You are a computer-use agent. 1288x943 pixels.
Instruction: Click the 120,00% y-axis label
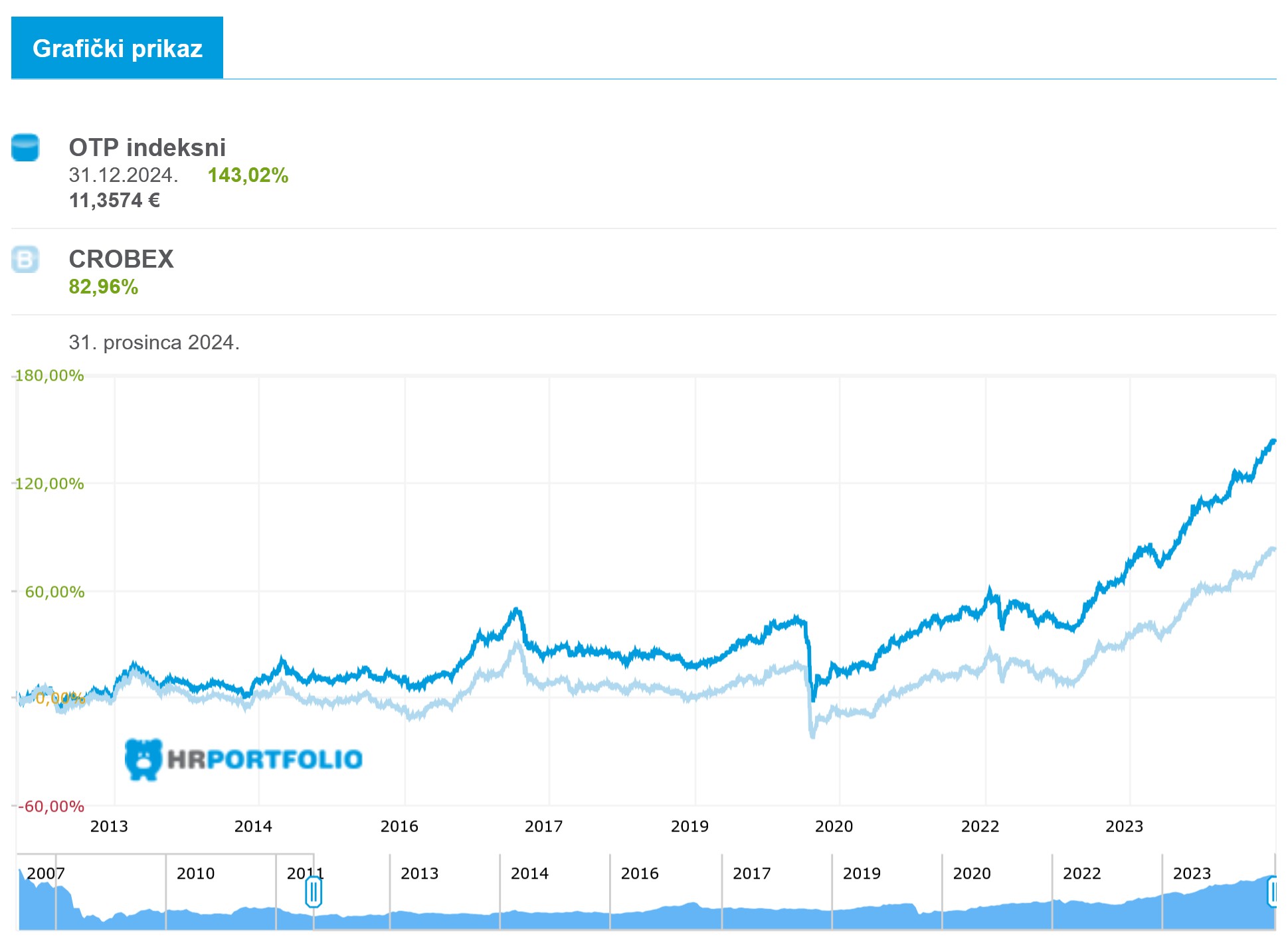point(49,483)
